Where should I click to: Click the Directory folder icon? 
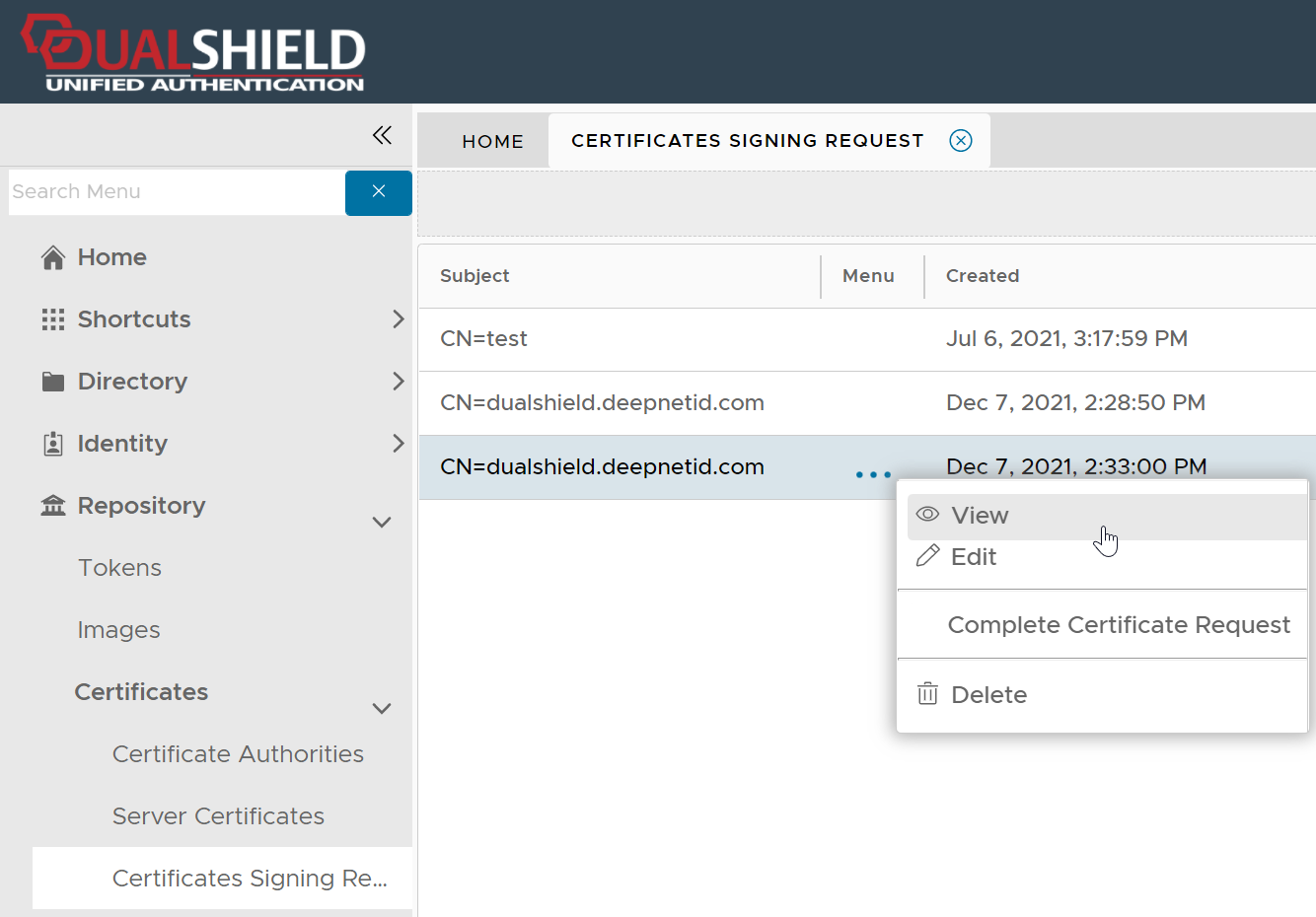(x=53, y=382)
